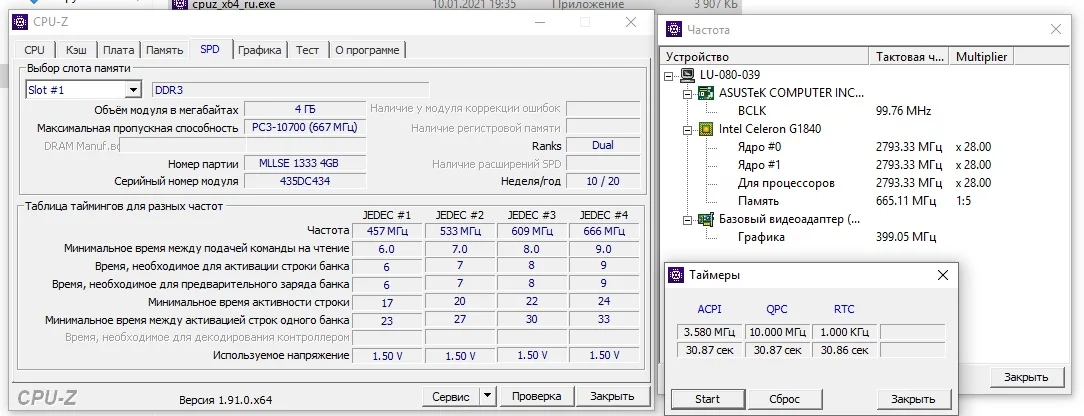Screen dimensions: 1084x416
Task: Click the 4 ГБ module size field
Action: tap(305, 109)
